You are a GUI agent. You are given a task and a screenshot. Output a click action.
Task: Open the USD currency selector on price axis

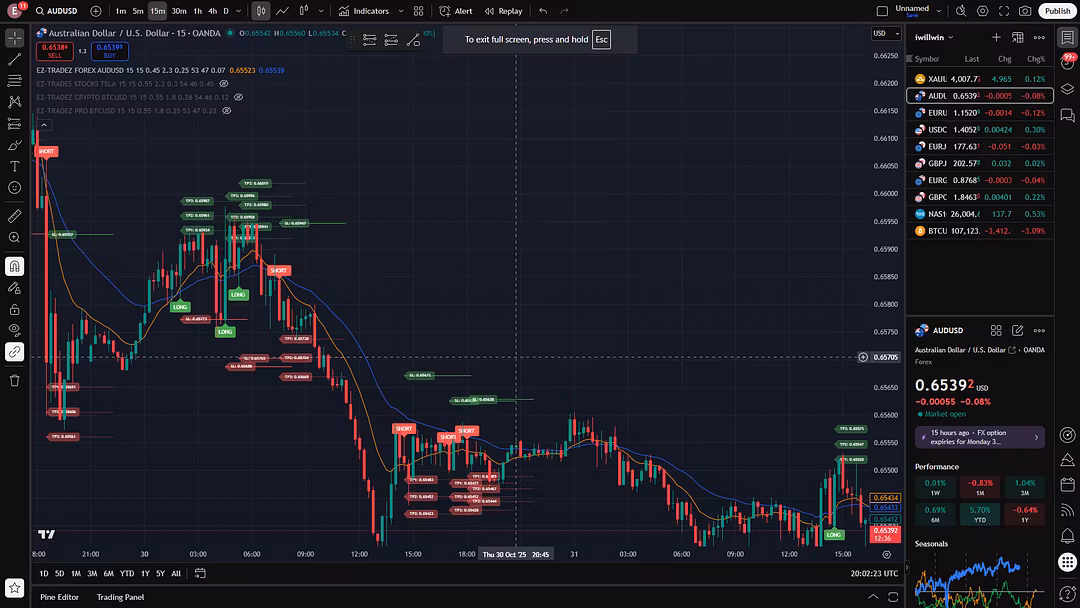[883, 33]
